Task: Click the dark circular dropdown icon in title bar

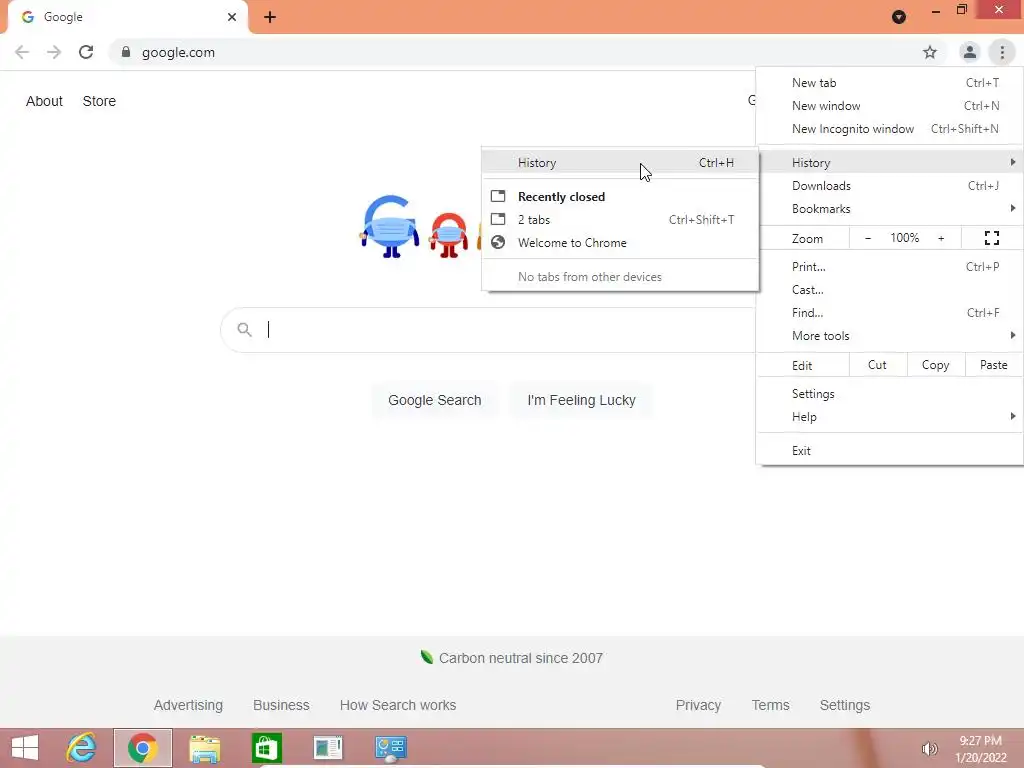Action: [899, 17]
